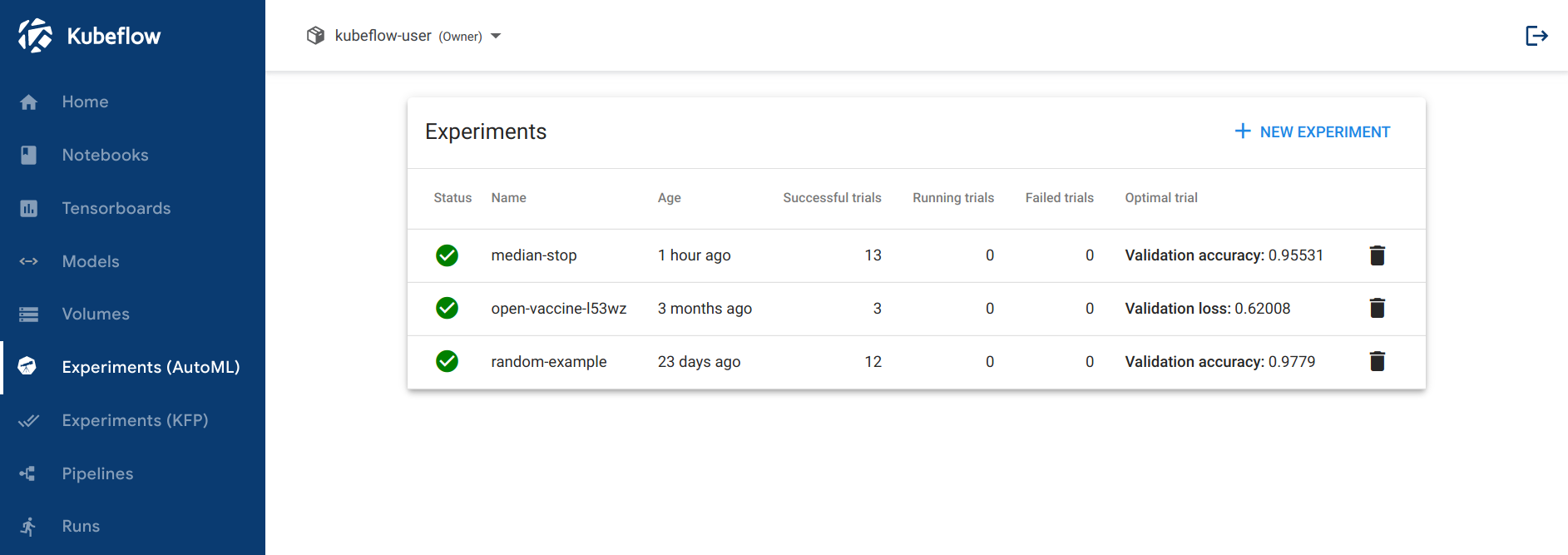
Task: Delete the median-stop experiment via trash icon
Action: [x=1377, y=255]
